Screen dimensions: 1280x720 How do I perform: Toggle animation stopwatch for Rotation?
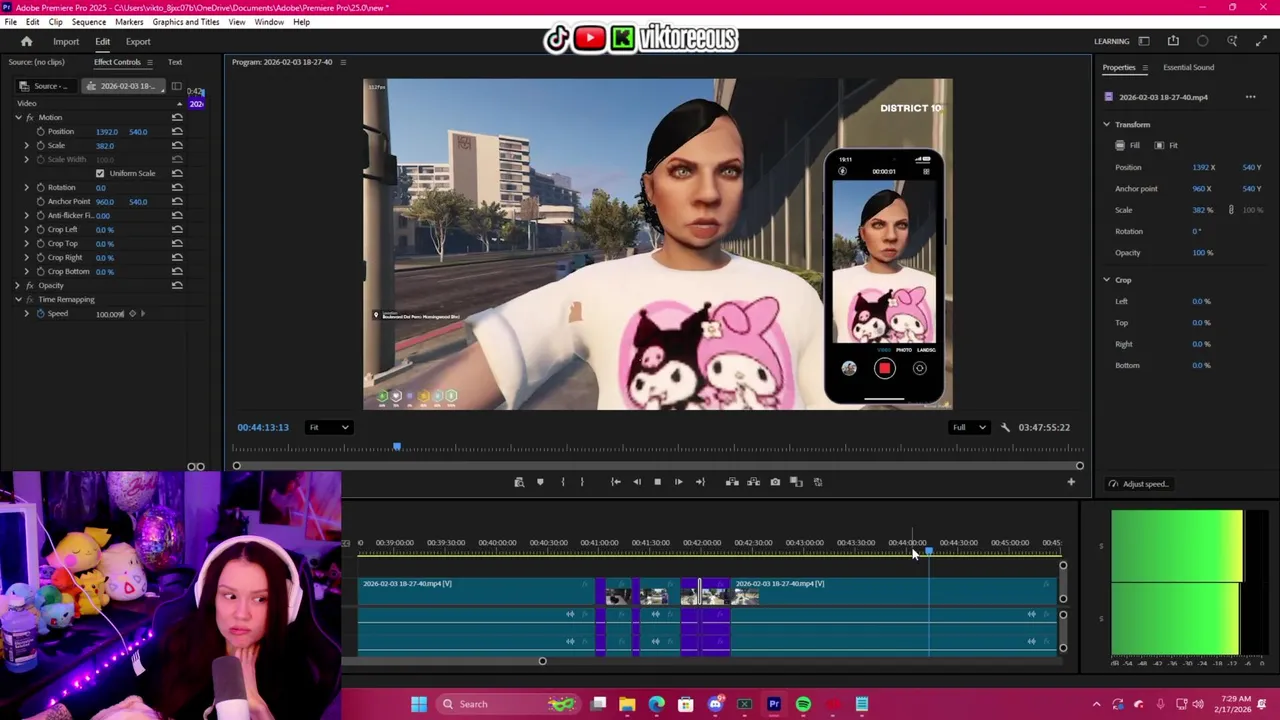pyautogui.click(x=41, y=187)
